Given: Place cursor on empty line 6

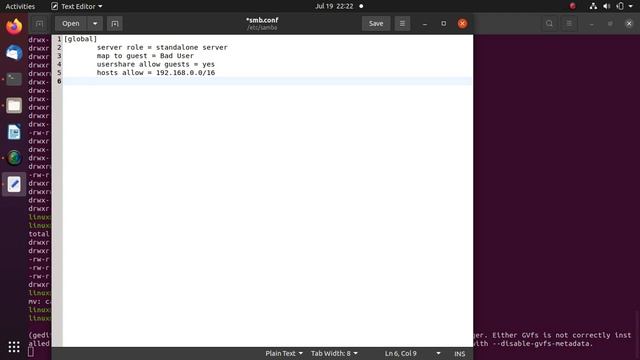Looking at the screenshot, I should coord(268,81).
